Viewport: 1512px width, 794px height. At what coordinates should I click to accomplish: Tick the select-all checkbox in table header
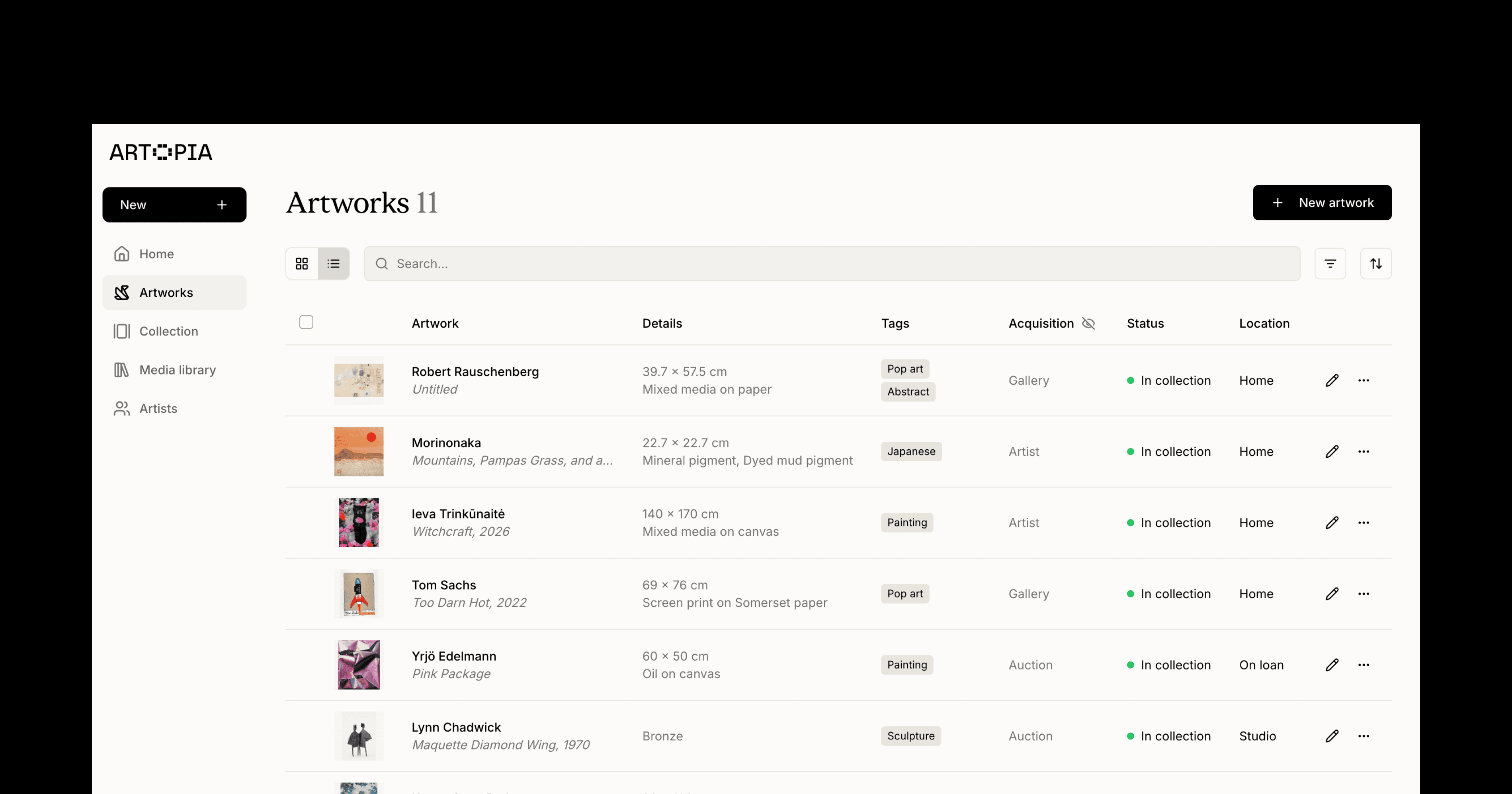click(306, 322)
